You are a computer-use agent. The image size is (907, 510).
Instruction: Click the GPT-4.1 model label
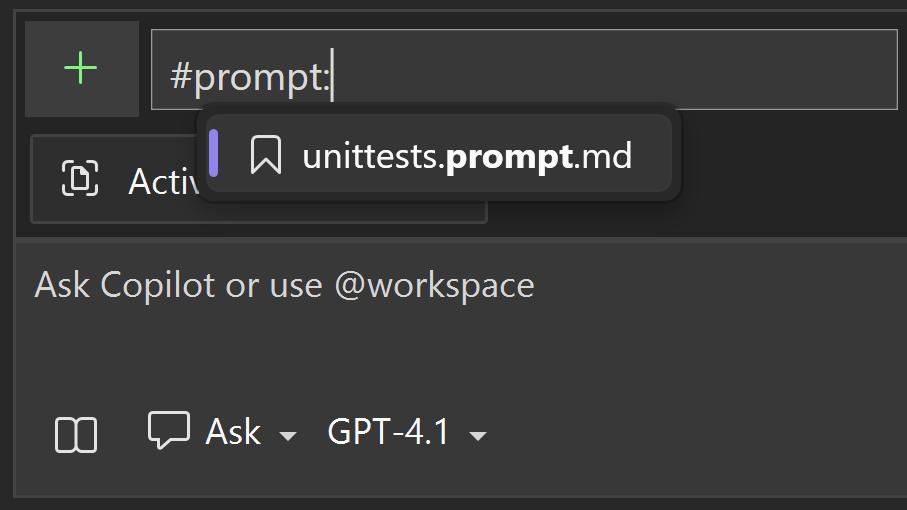coord(388,432)
